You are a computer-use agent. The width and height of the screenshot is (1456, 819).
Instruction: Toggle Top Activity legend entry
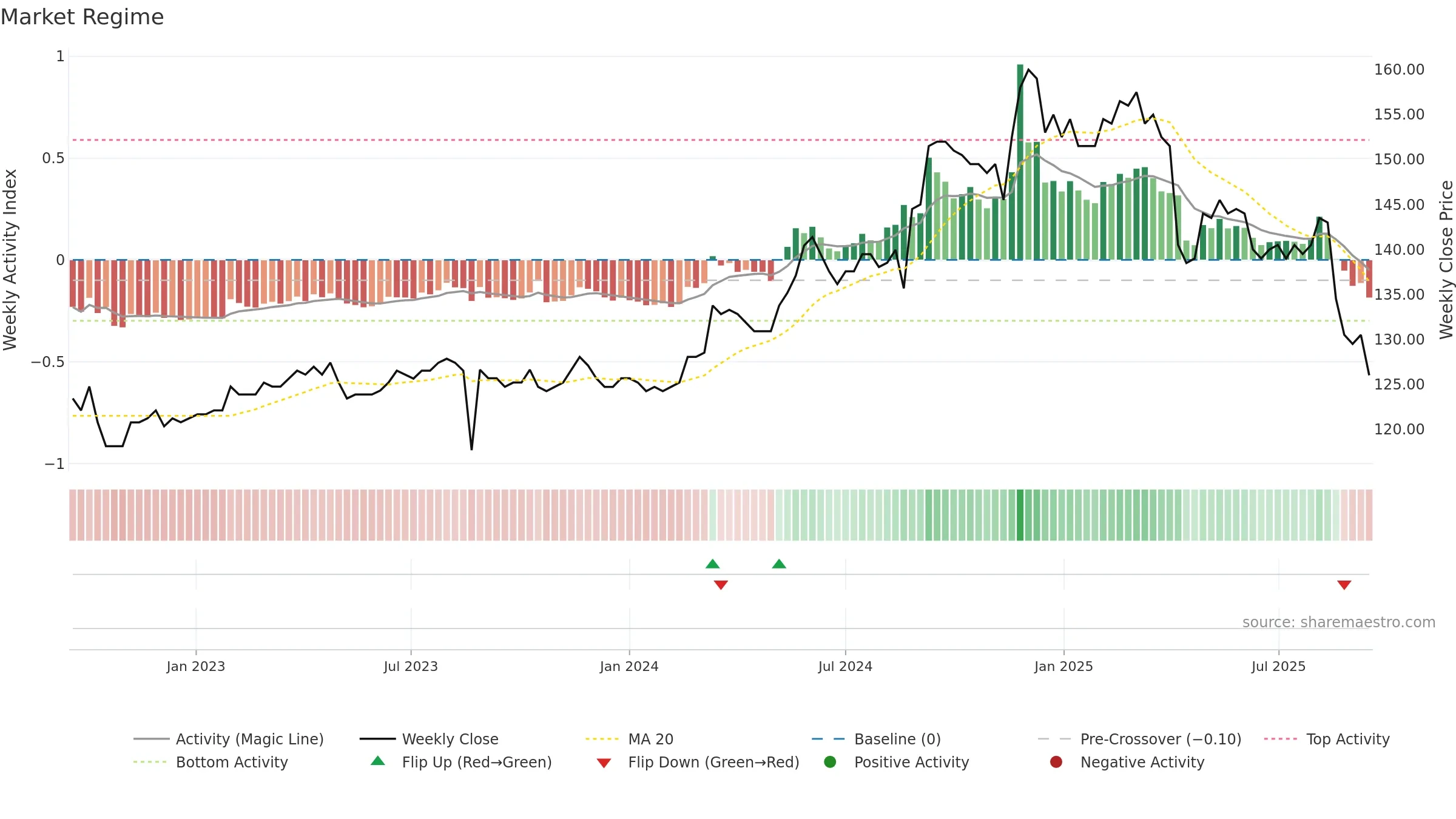pyautogui.click(x=1327, y=739)
